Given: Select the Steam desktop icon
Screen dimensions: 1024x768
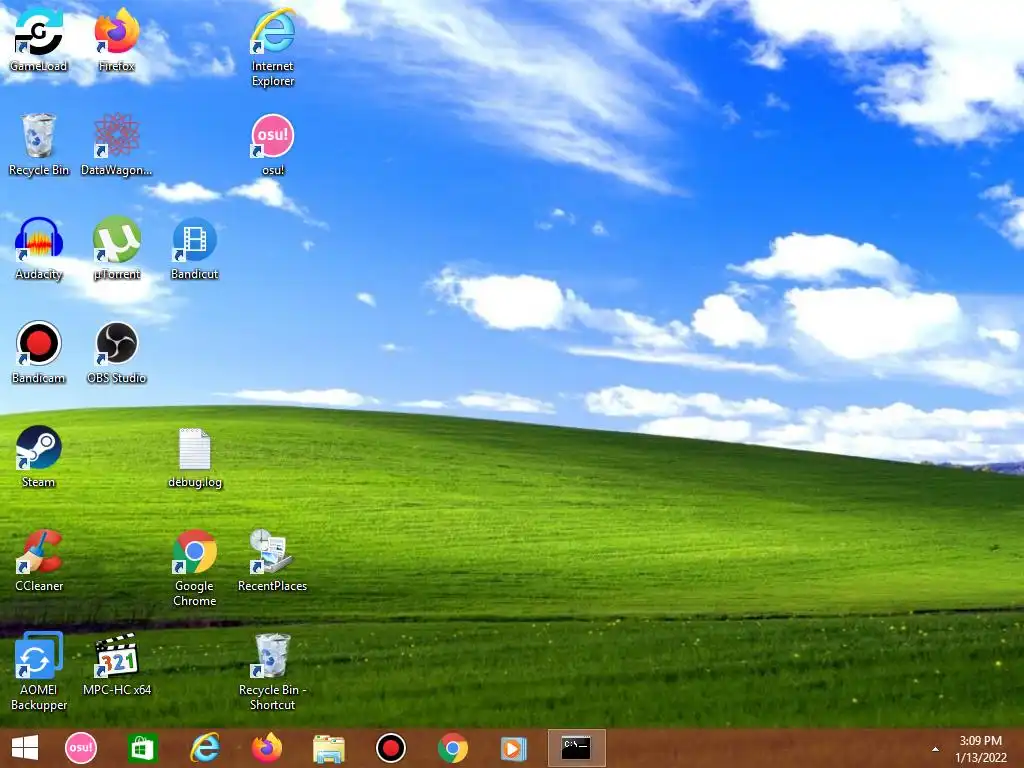Looking at the screenshot, I should pos(39,456).
